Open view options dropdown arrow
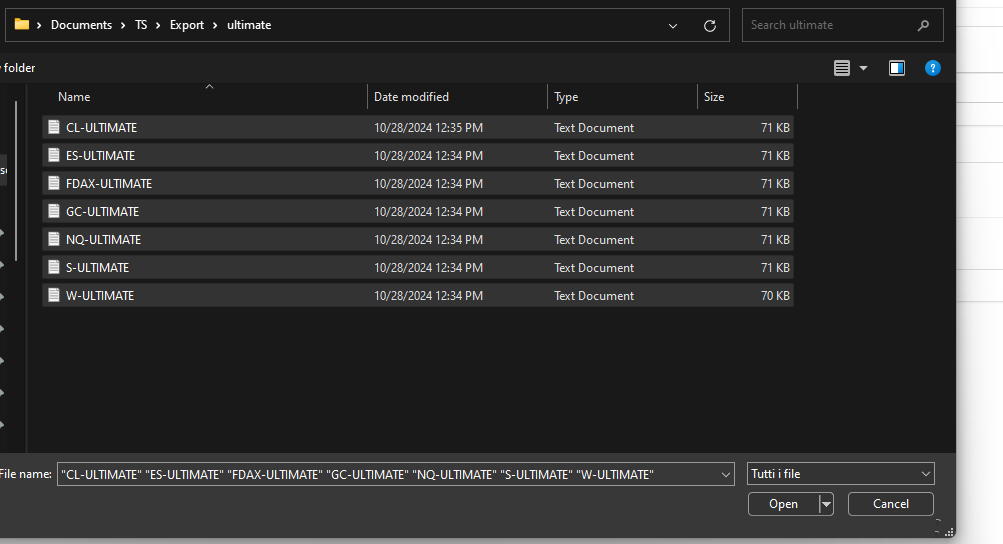Image resolution: width=1003 pixels, height=544 pixels. (x=864, y=68)
